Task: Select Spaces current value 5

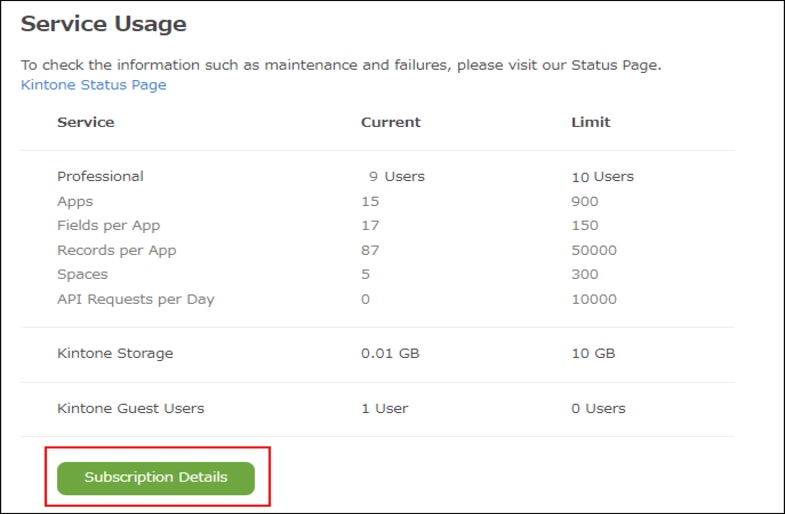Action: [365, 274]
